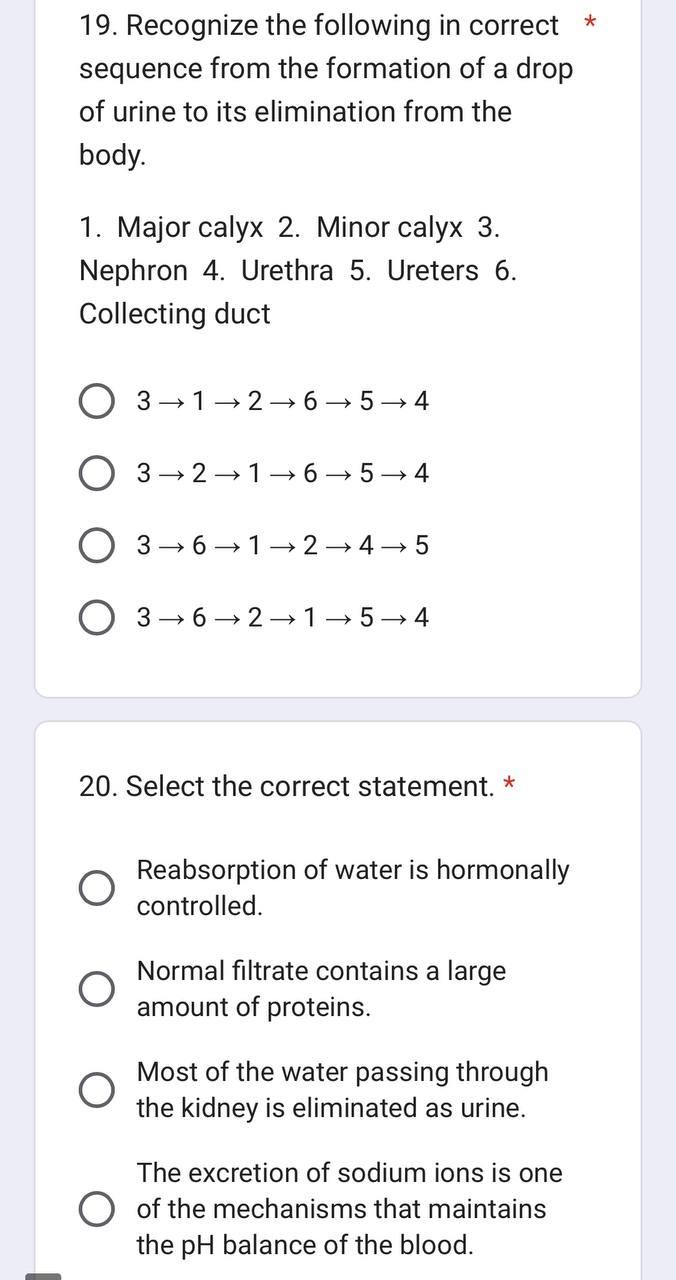Image resolution: width=676 pixels, height=1280 pixels.
Task: Click the 'Select the correct statement' heading
Action: (x=287, y=786)
